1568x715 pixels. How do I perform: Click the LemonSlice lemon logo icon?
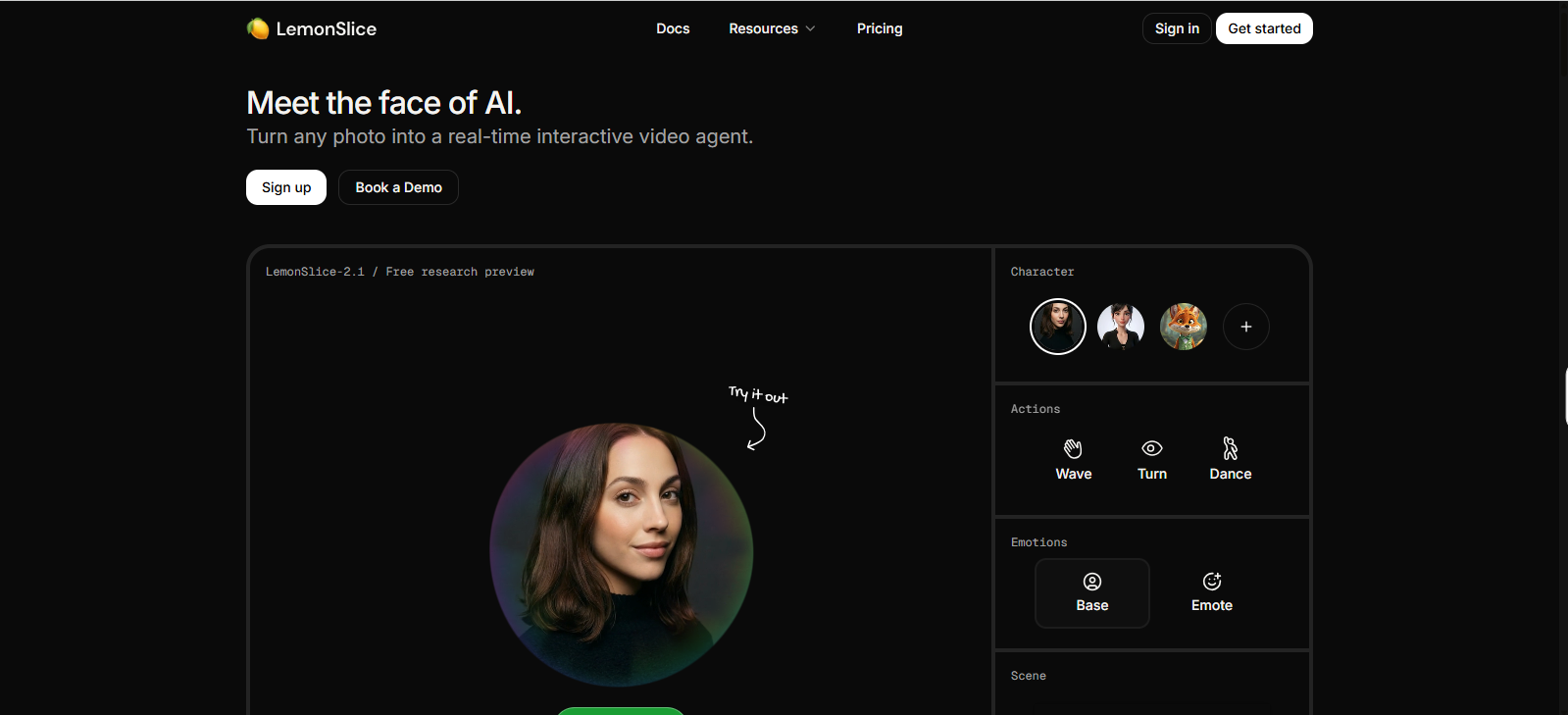click(258, 28)
